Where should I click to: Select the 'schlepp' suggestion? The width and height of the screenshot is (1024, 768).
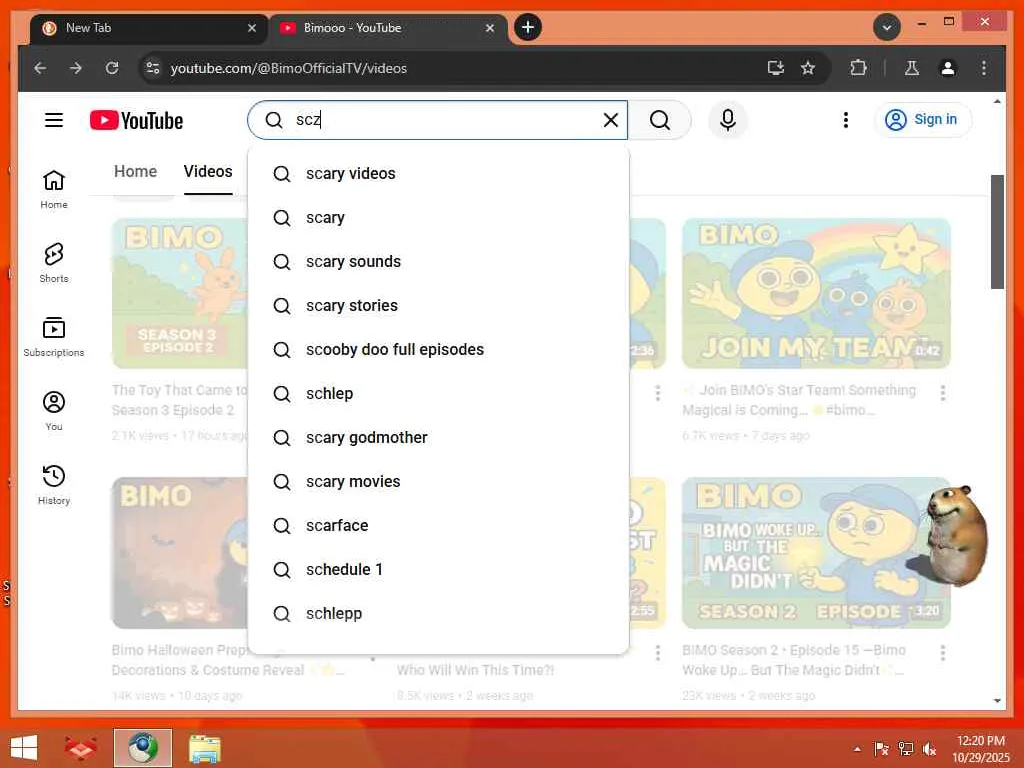coord(438,613)
